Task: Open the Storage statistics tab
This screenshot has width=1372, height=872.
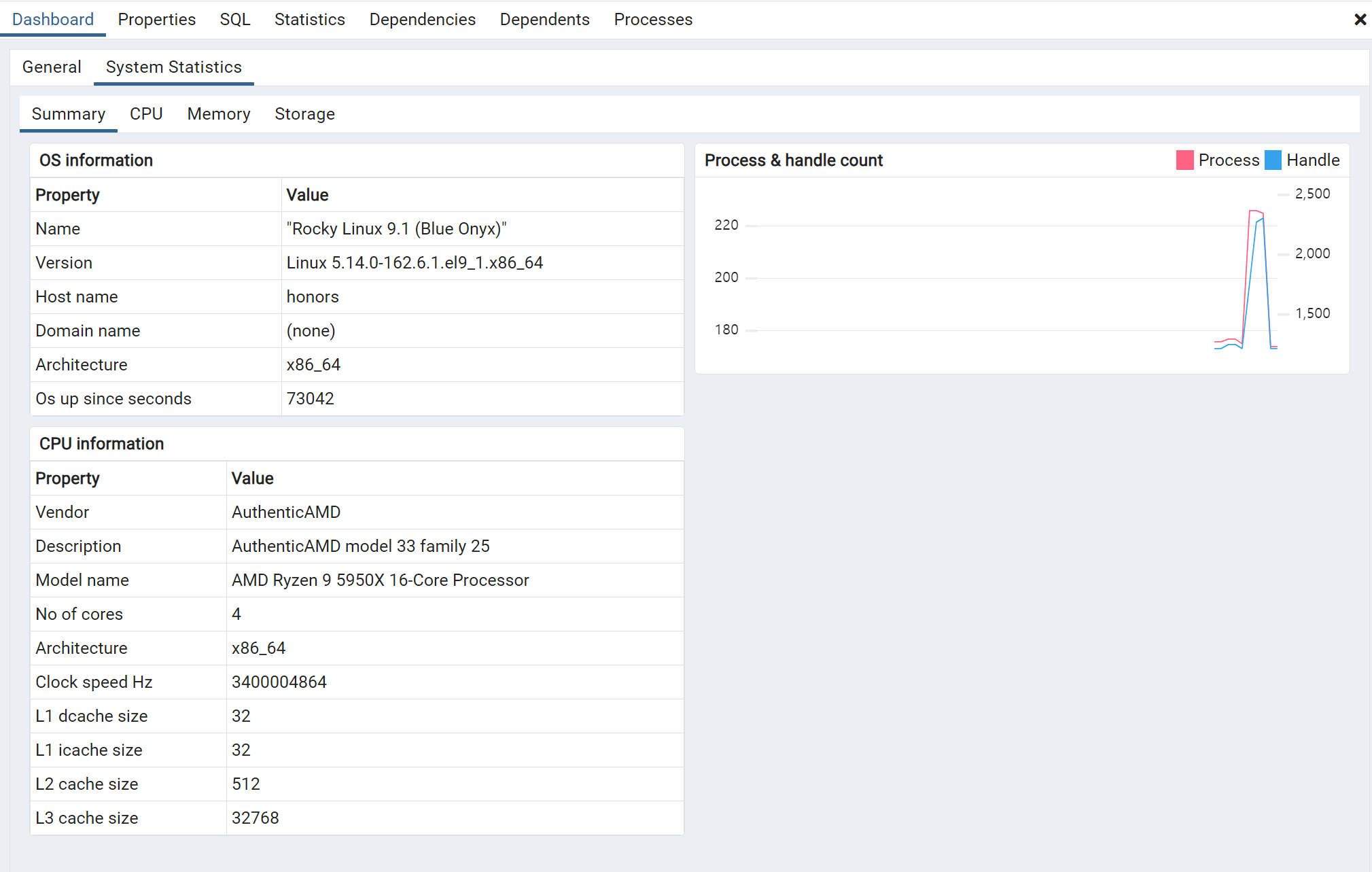Action: (x=304, y=114)
